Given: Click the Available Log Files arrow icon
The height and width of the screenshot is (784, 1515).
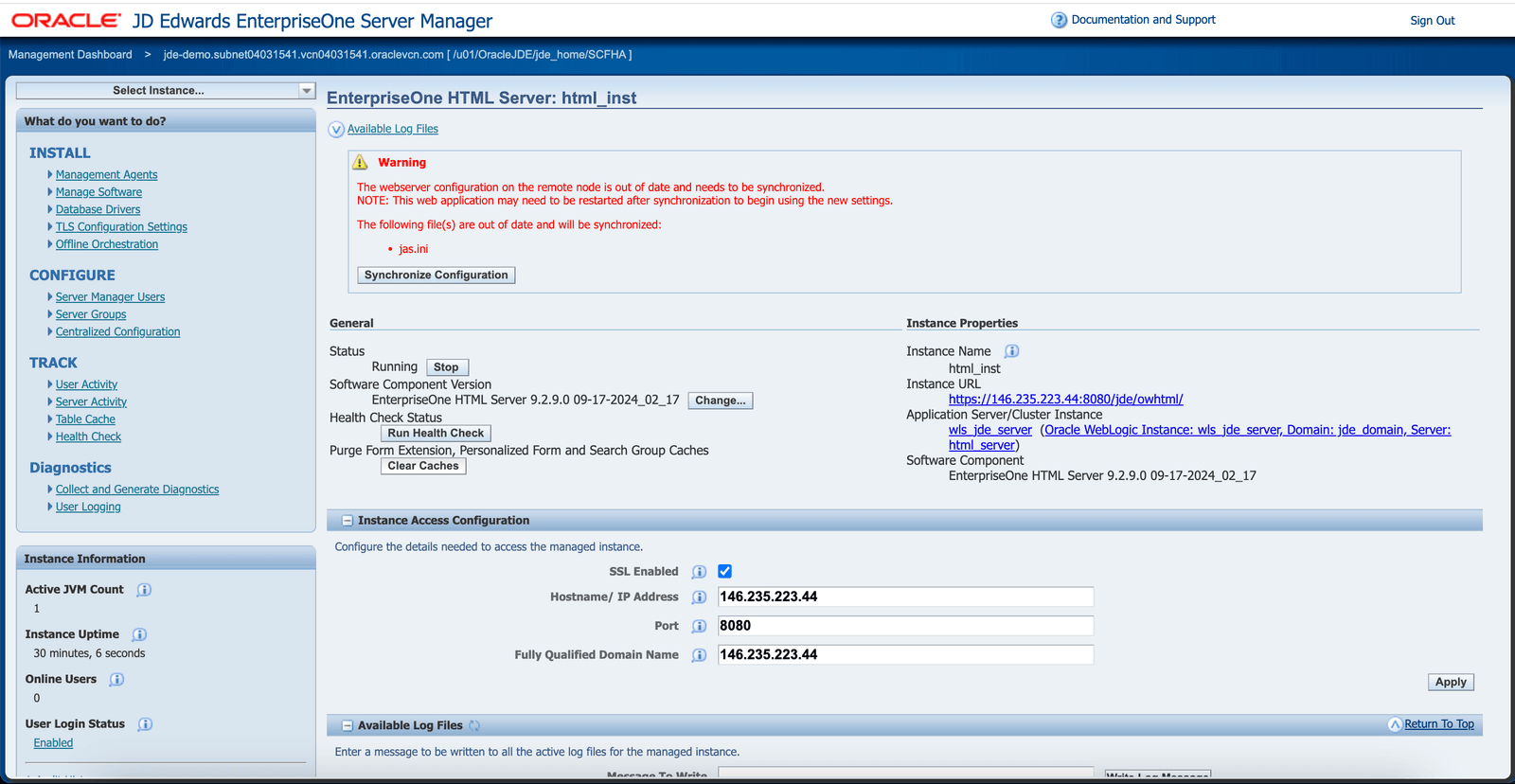Looking at the screenshot, I should click(336, 130).
